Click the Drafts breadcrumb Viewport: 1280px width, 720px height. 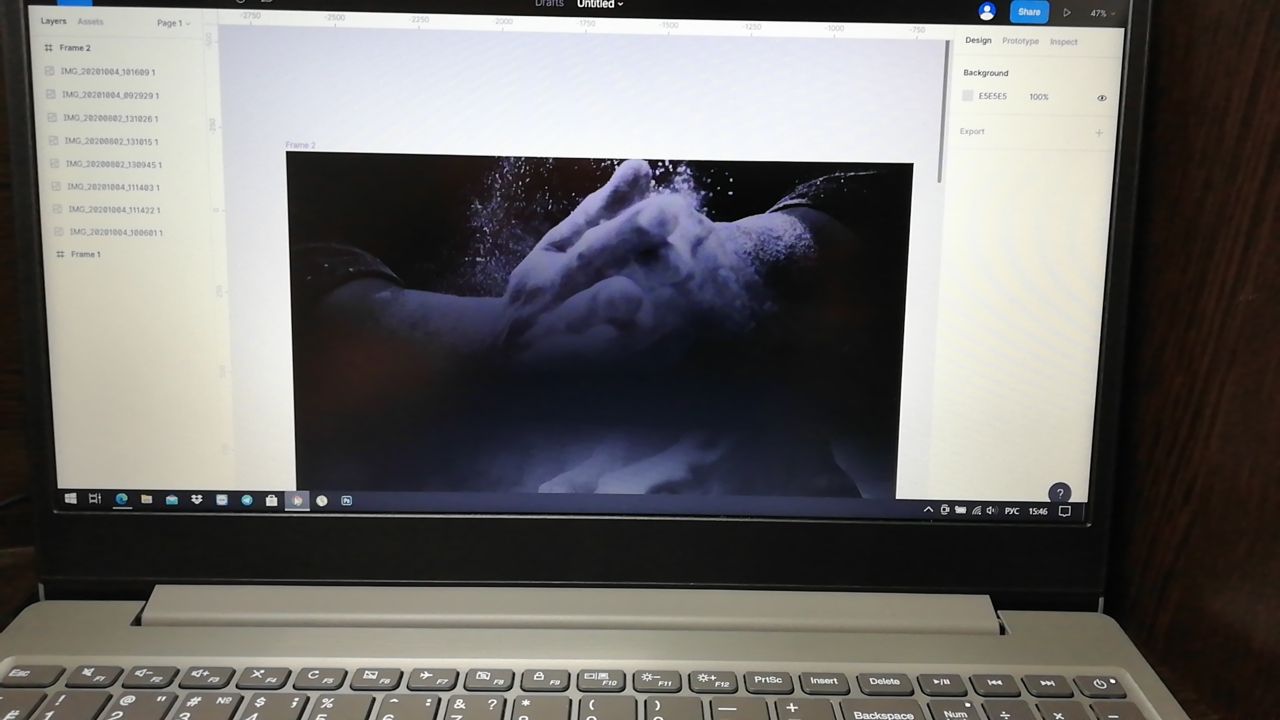(x=549, y=4)
